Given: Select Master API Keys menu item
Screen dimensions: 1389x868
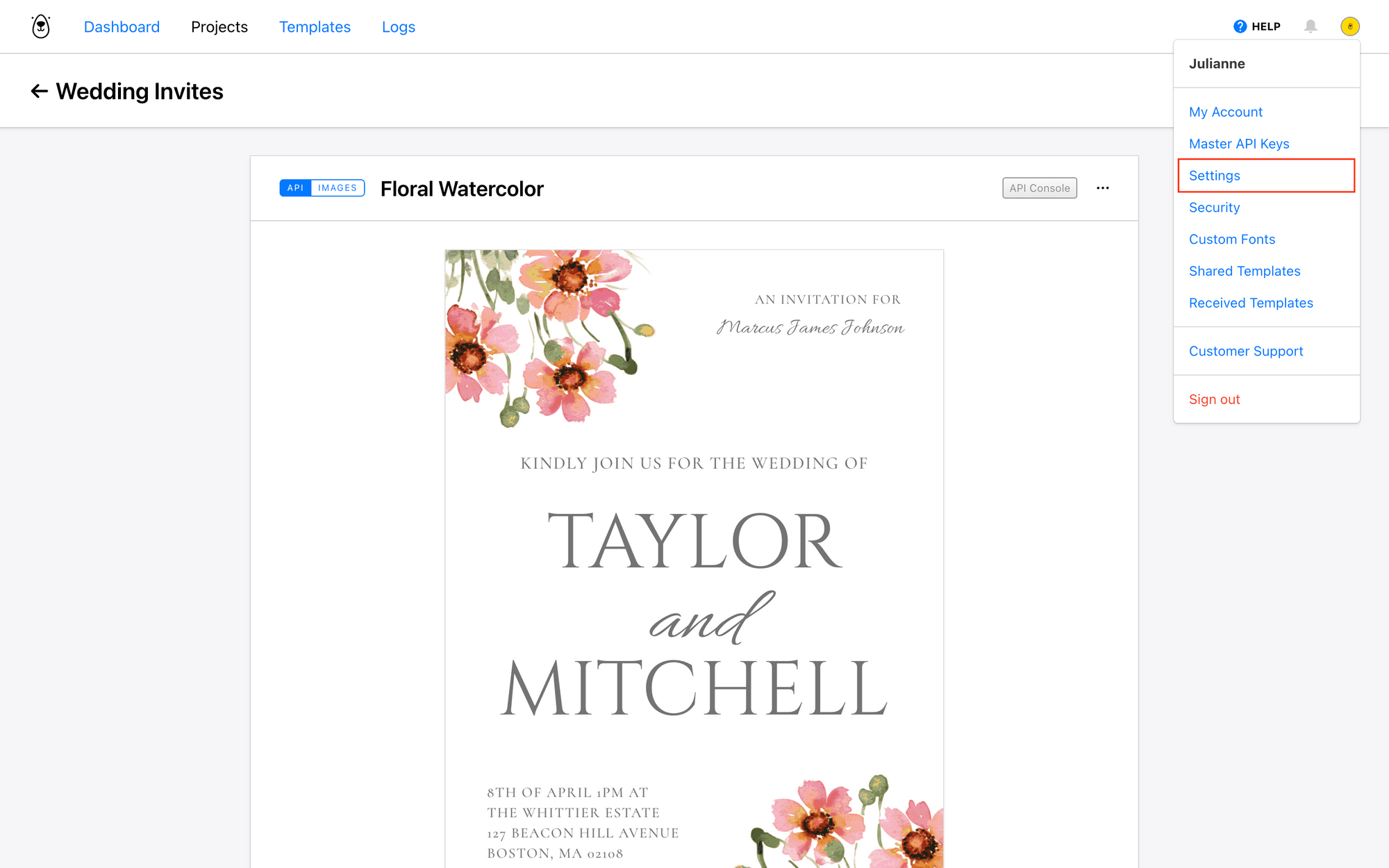Looking at the screenshot, I should coord(1238,144).
